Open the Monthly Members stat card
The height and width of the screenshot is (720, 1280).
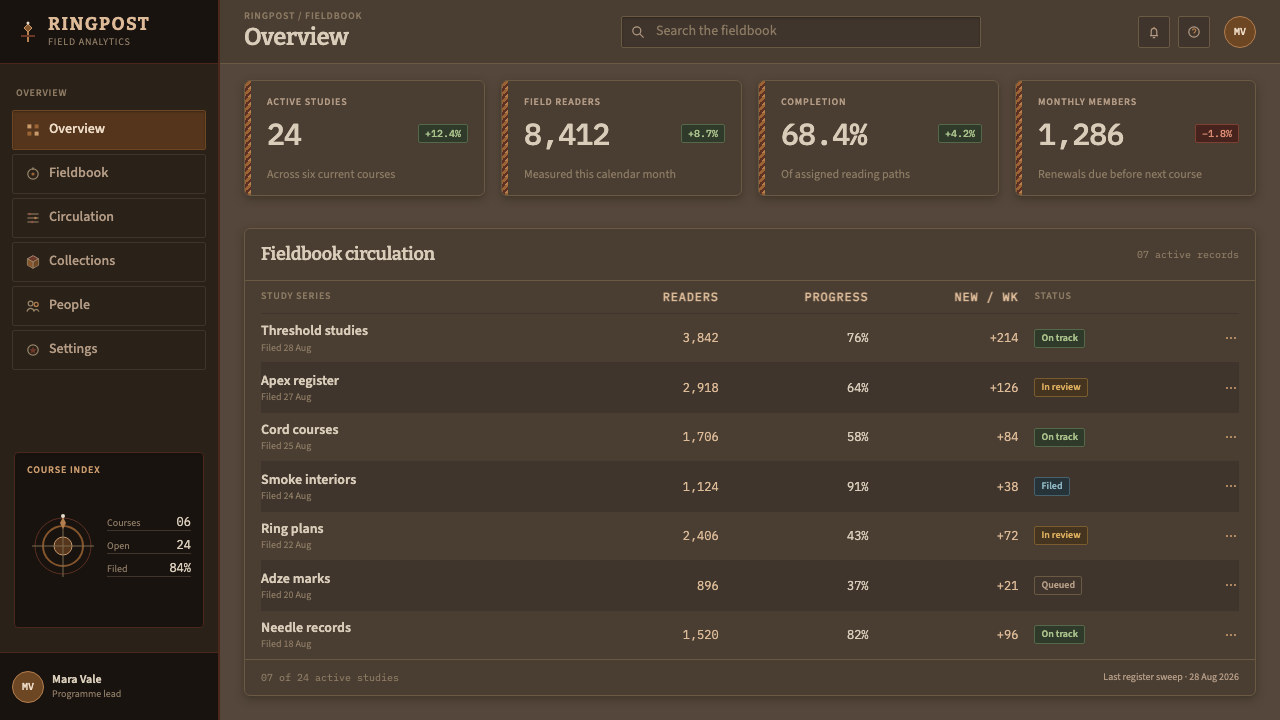(1136, 138)
